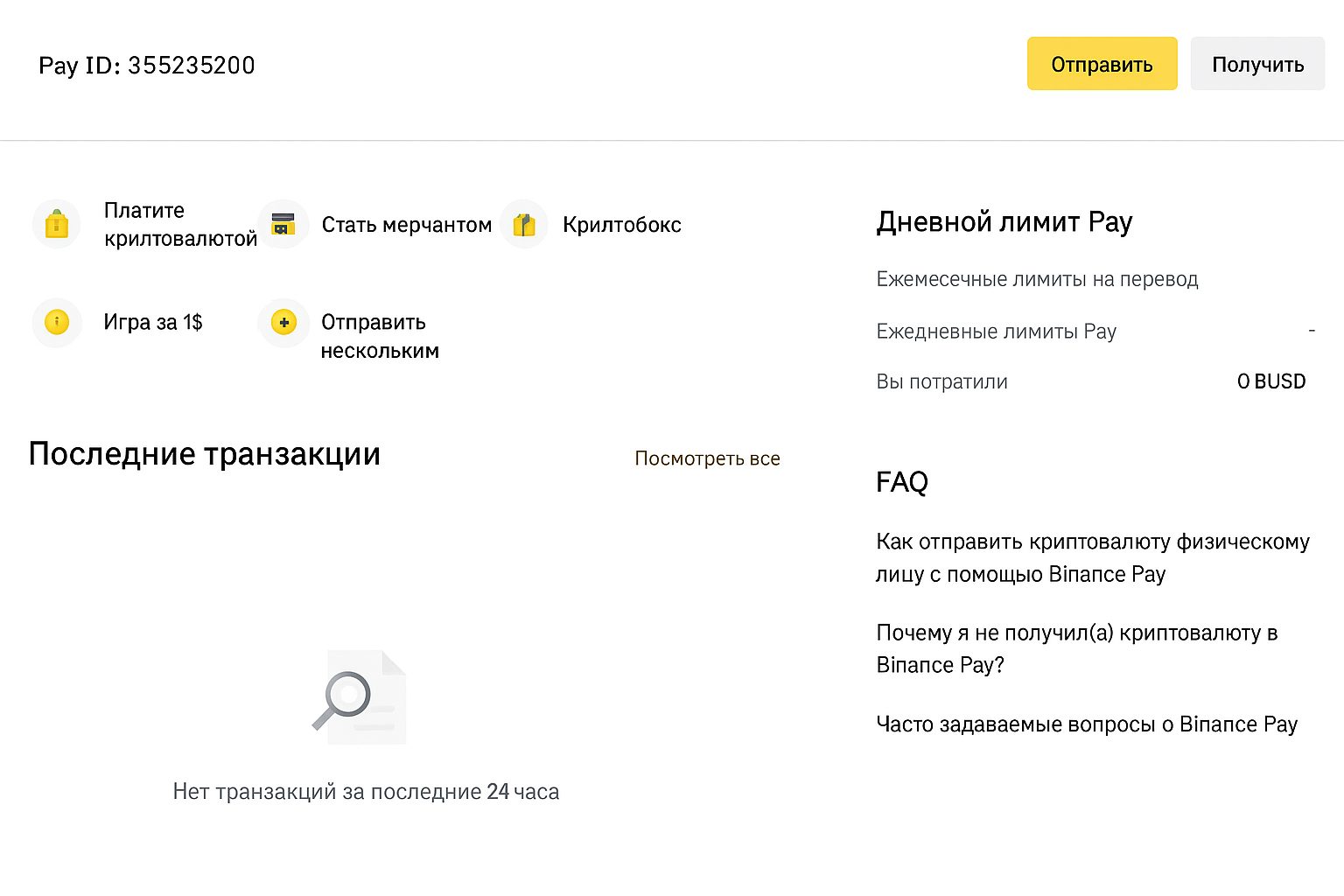Open FAQ Почему я не получил(а) криптовалюту
Viewport: 1344px width, 896px height.
point(1077,648)
